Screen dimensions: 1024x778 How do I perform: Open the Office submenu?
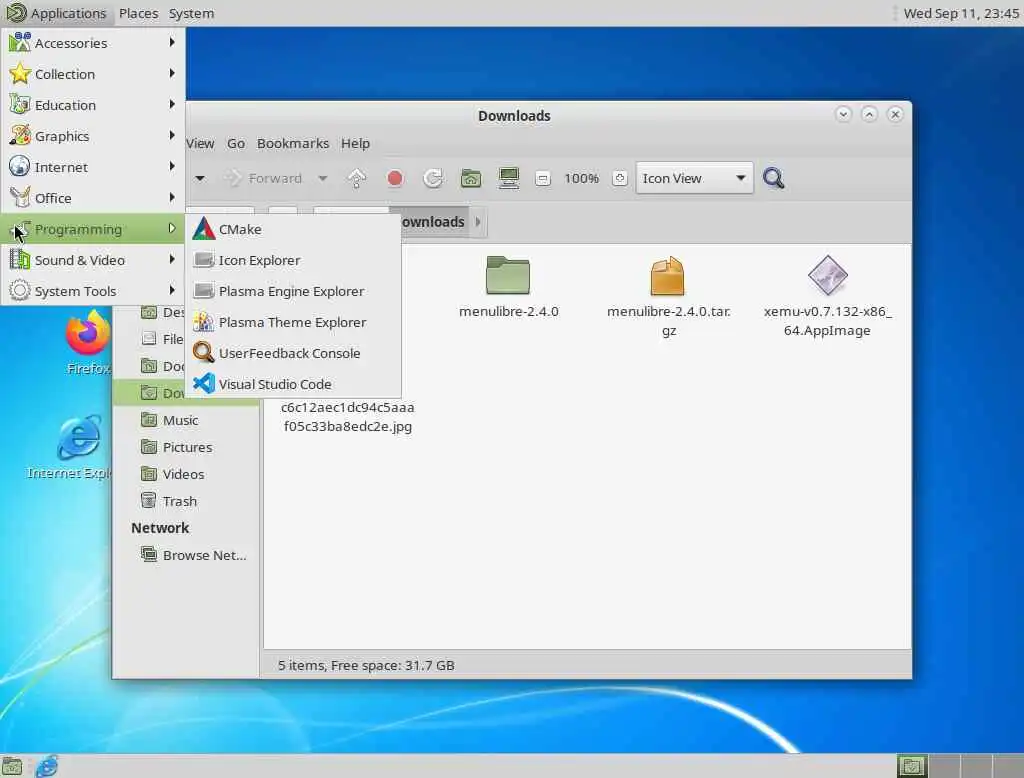93,198
